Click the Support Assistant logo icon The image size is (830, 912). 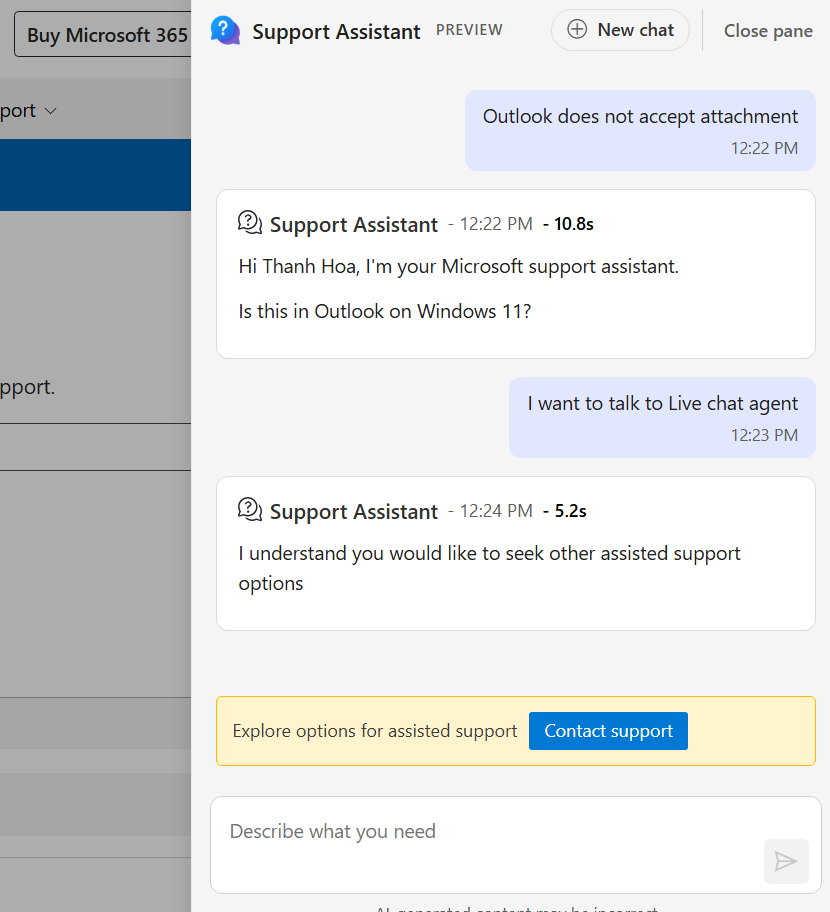point(225,30)
